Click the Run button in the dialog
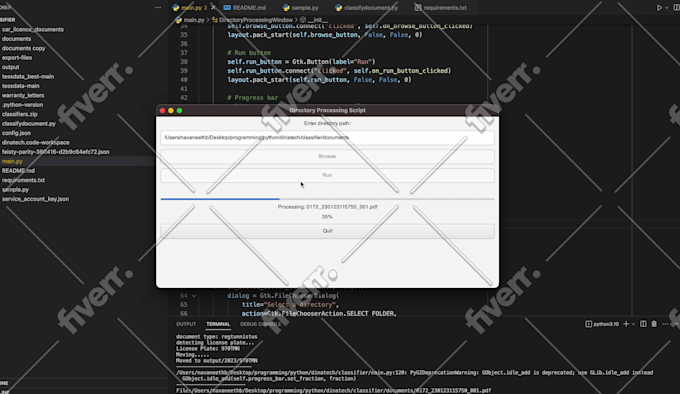The width and height of the screenshot is (680, 394). coord(327,175)
